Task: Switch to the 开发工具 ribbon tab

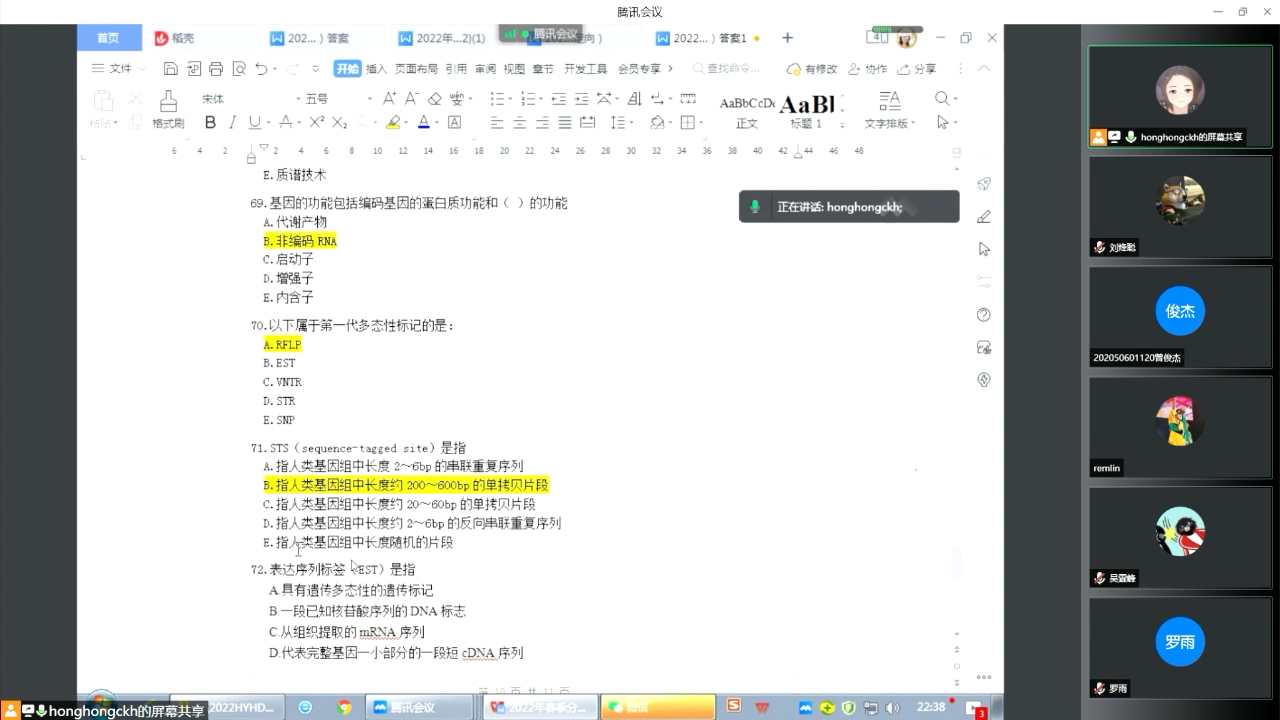Action: 585,69
